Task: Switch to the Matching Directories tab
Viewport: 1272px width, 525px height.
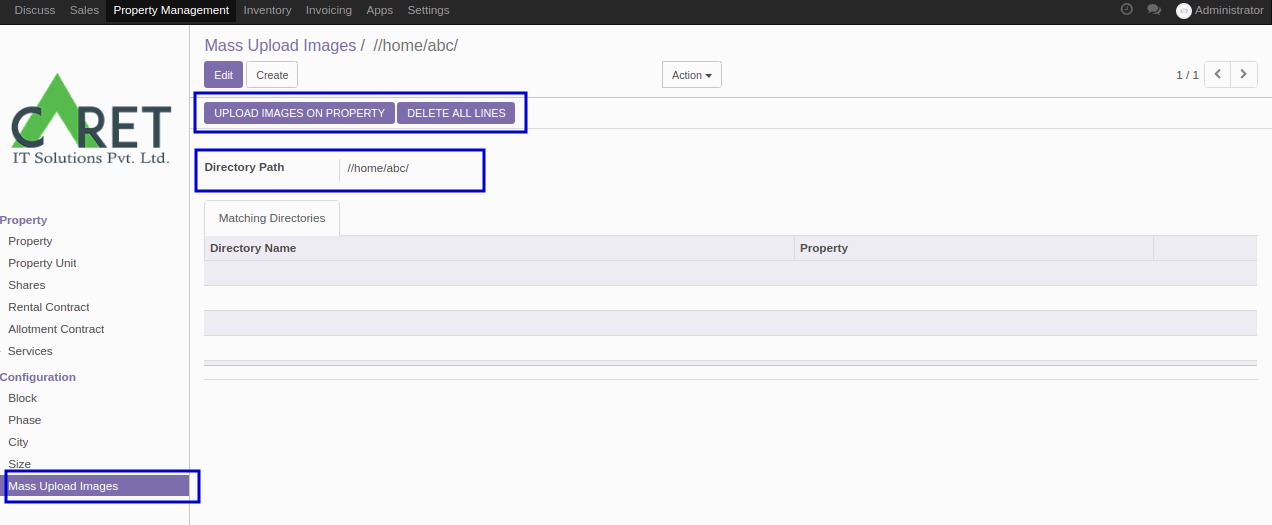Action: (x=272, y=218)
